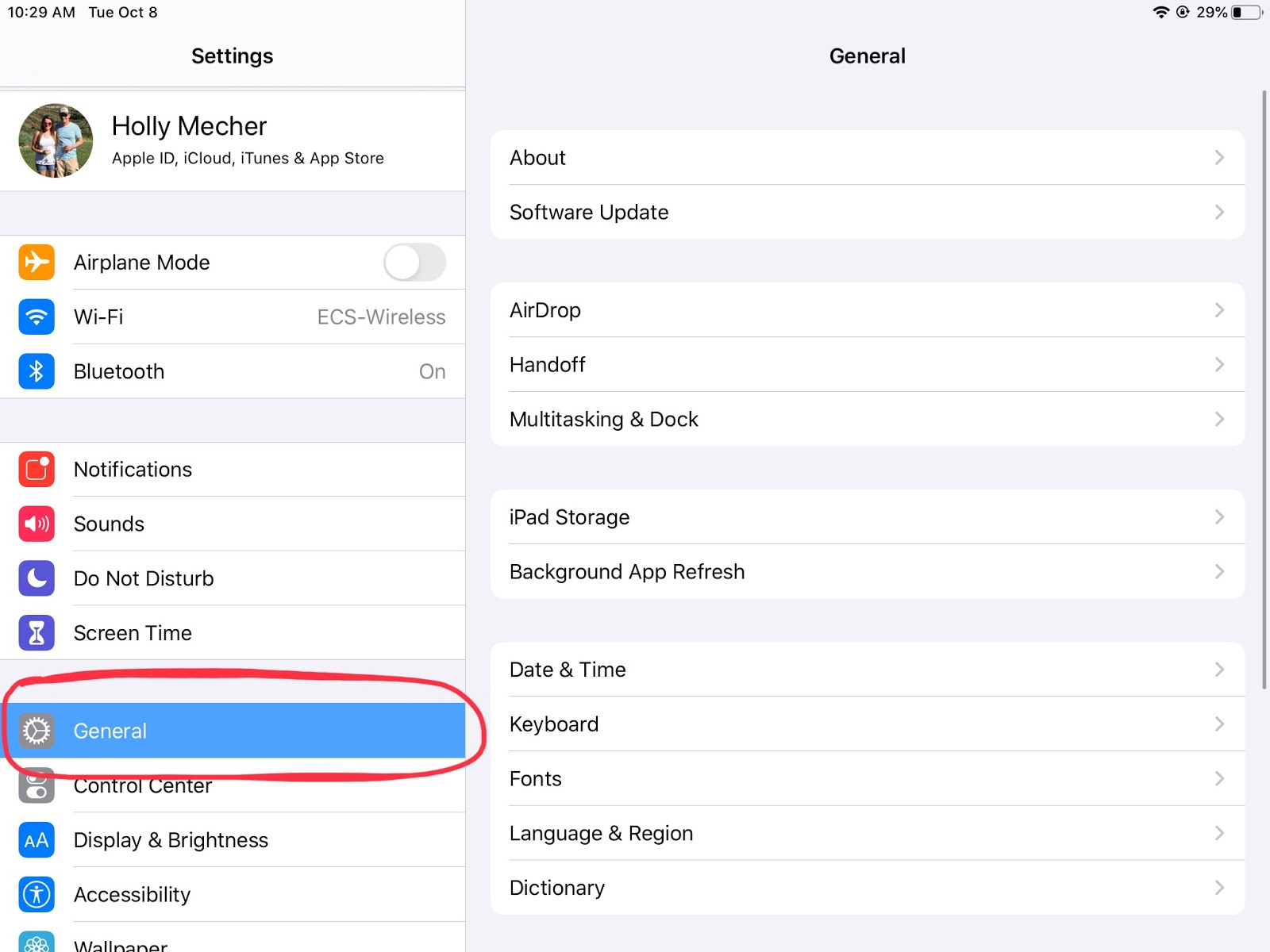Tap the 29% battery percentage

(1212, 12)
